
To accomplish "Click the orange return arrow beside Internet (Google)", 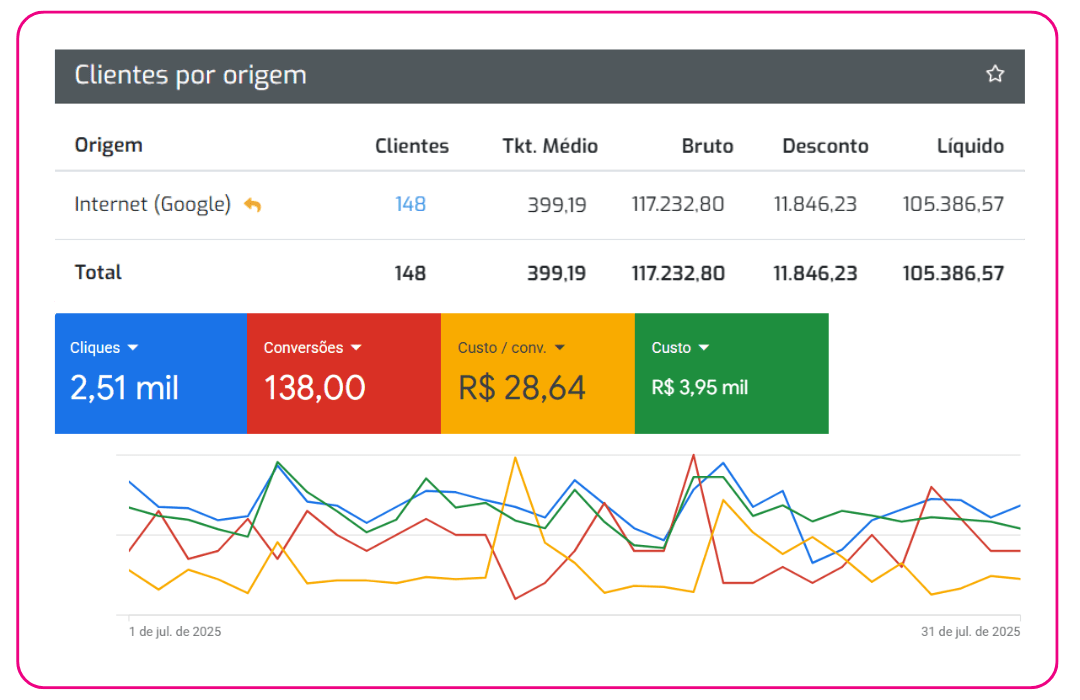I will pos(252,205).
